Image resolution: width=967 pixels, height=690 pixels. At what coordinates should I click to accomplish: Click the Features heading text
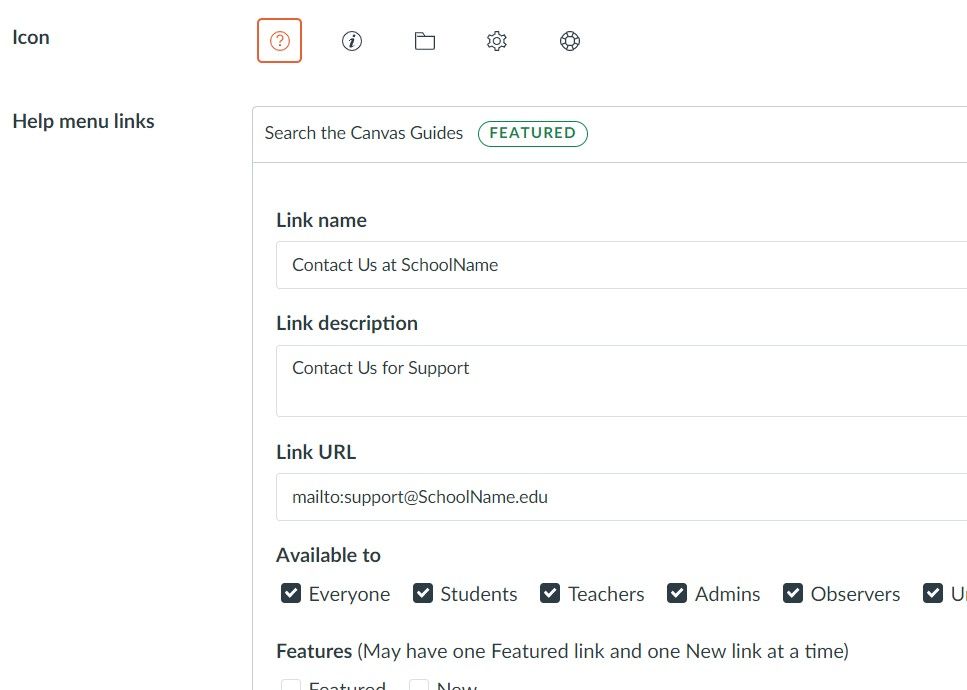[x=314, y=651]
